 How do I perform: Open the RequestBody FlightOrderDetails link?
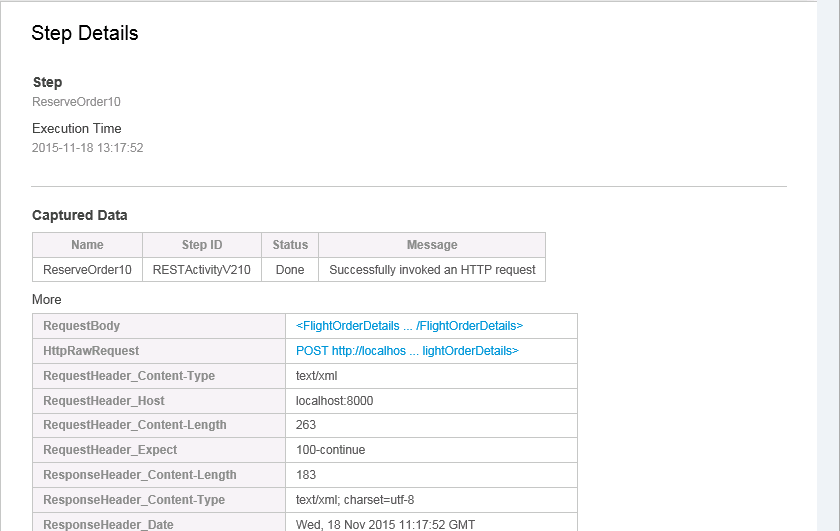[409, 326]
